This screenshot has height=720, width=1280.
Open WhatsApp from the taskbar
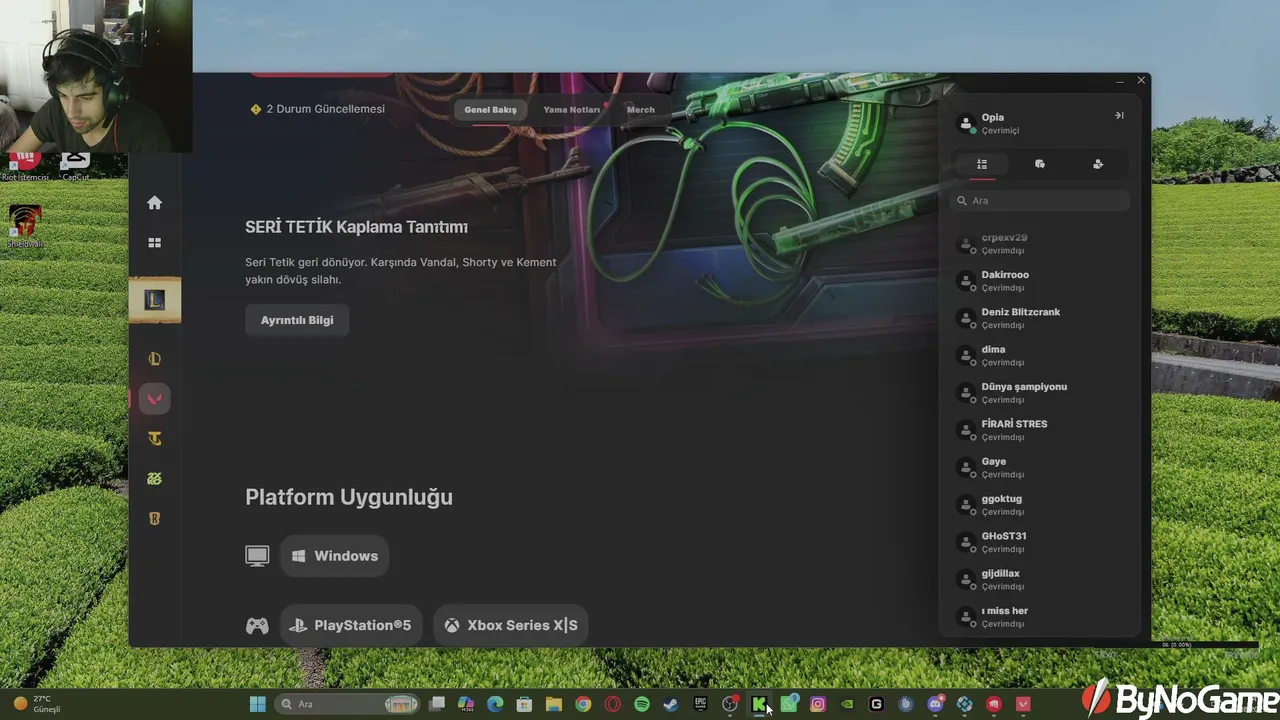pyautogui.click(x=789, y=704)
